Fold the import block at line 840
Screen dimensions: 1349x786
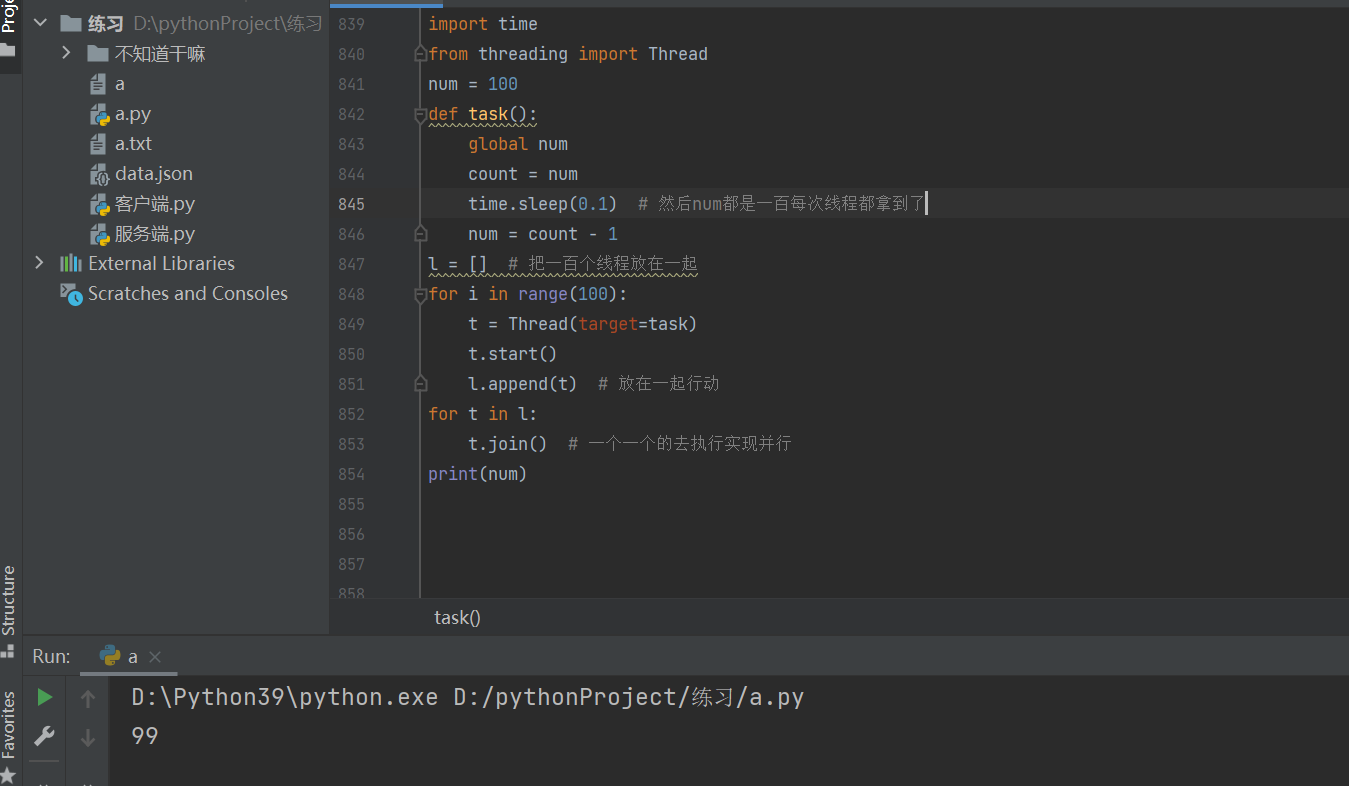click(421, 54)
